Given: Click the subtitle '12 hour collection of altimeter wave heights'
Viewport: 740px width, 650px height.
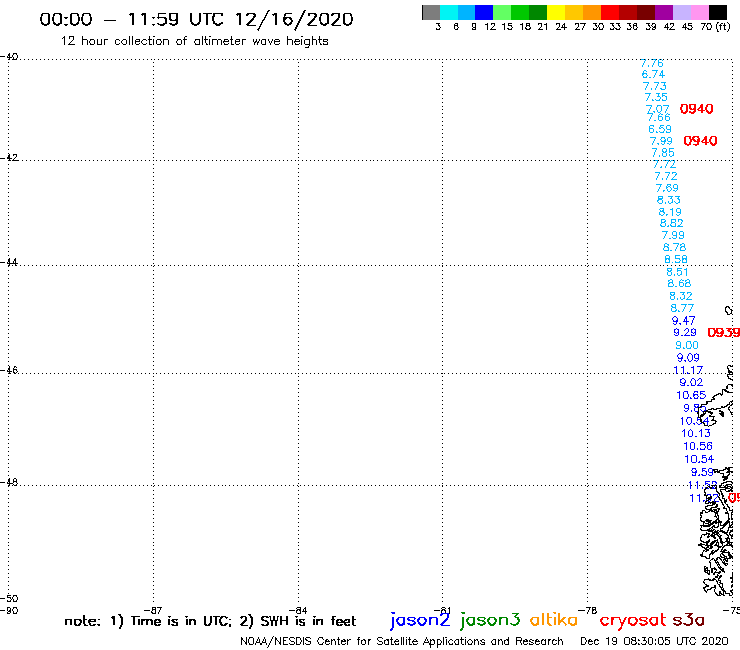Looking at the screenshot, I should click(194, 41).
